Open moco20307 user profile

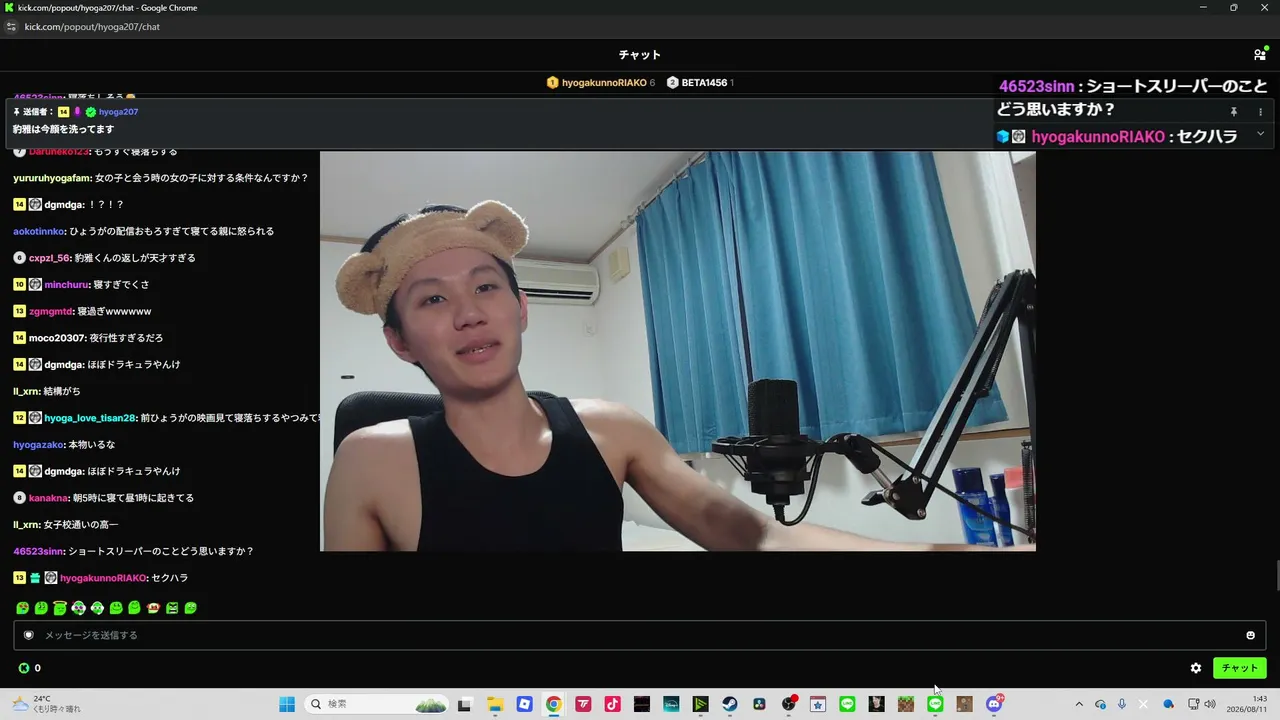[57, 338]
